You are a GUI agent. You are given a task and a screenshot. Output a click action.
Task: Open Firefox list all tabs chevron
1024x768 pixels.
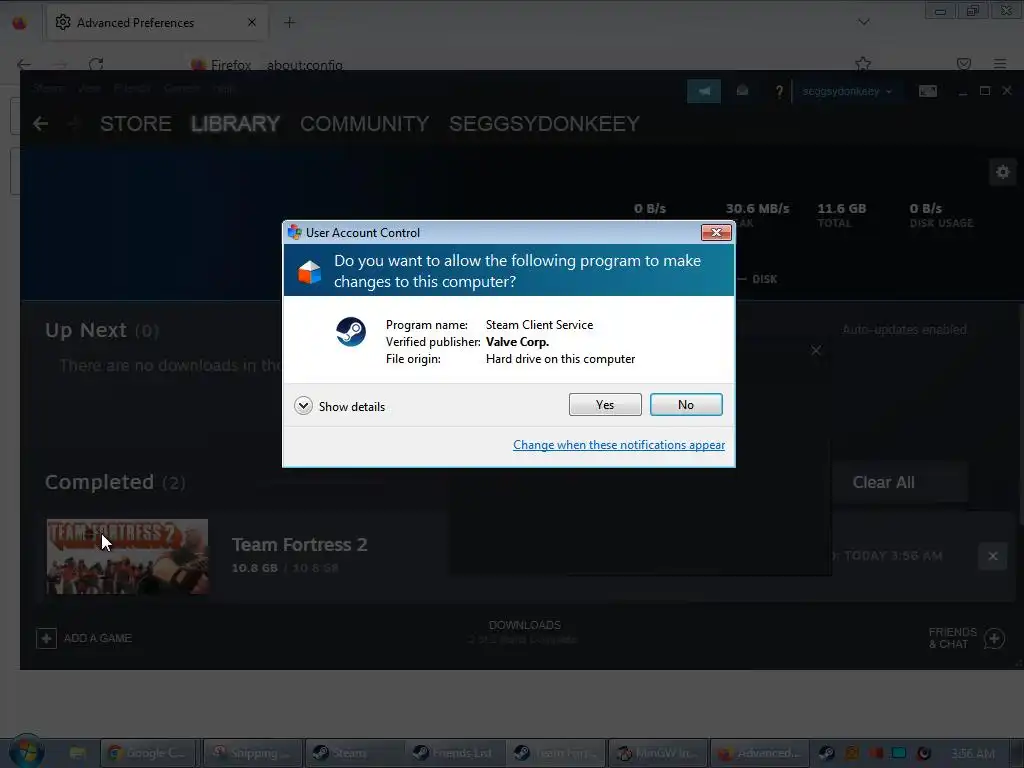coord(863,22)
